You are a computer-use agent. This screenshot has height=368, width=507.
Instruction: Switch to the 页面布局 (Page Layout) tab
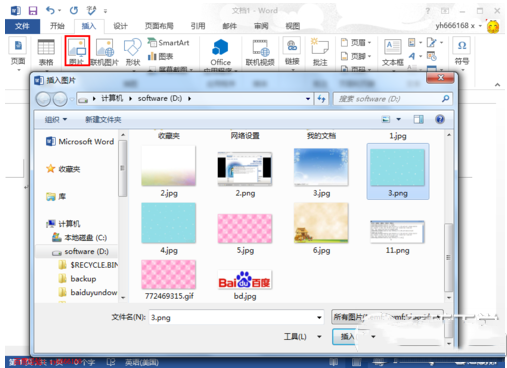pyautogui.click(x=159, y=26)
